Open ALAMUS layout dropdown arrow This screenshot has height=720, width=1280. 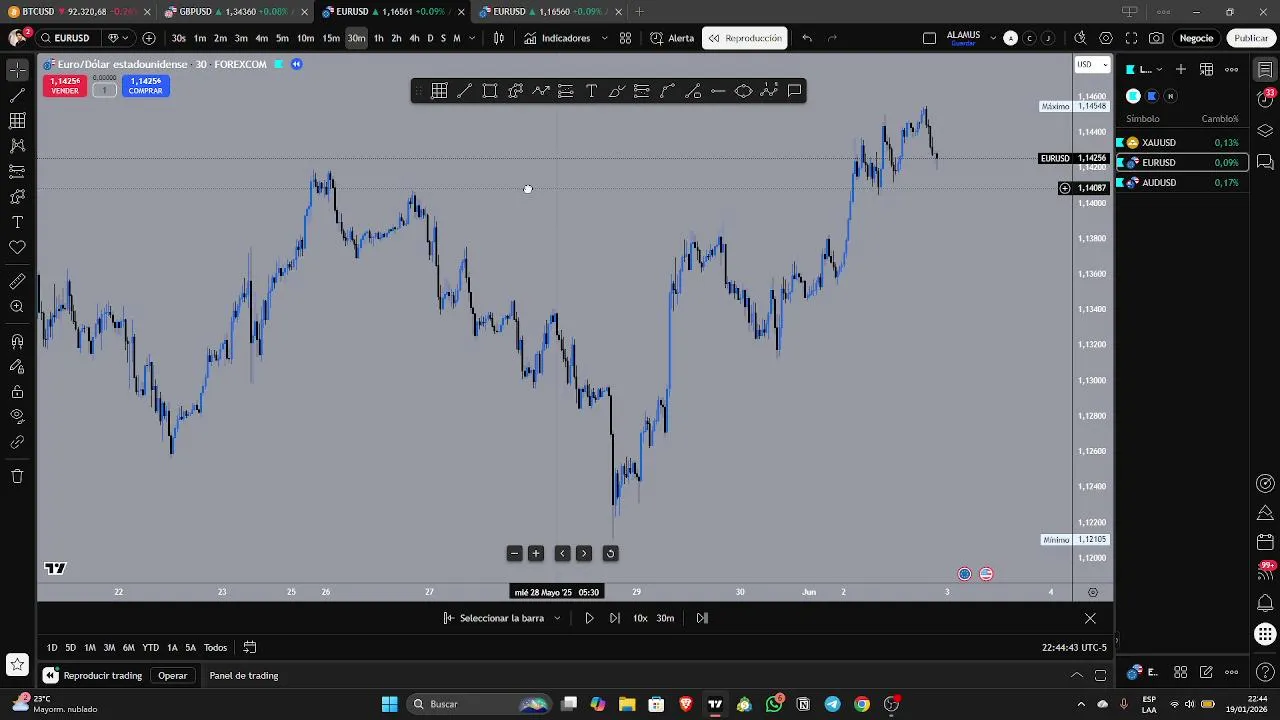993,38
